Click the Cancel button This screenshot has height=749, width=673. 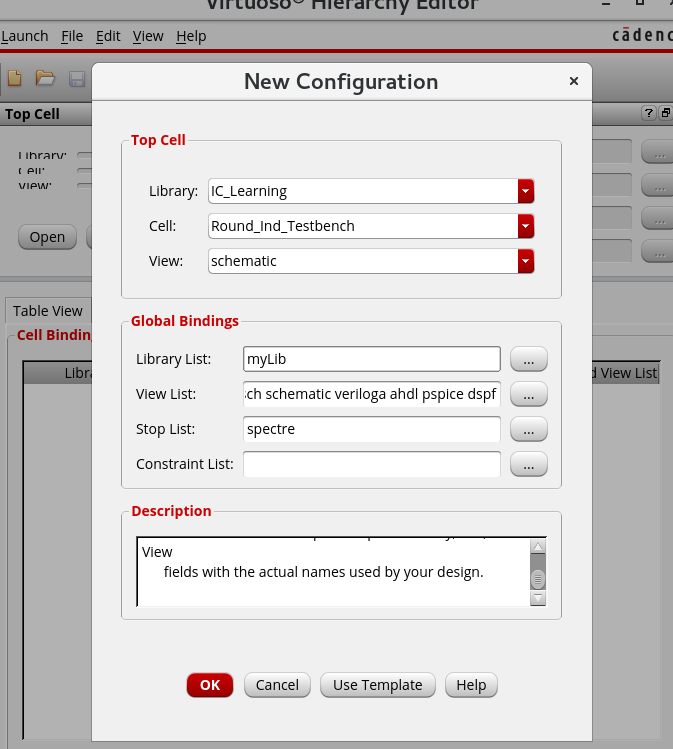tap(277, 685)
